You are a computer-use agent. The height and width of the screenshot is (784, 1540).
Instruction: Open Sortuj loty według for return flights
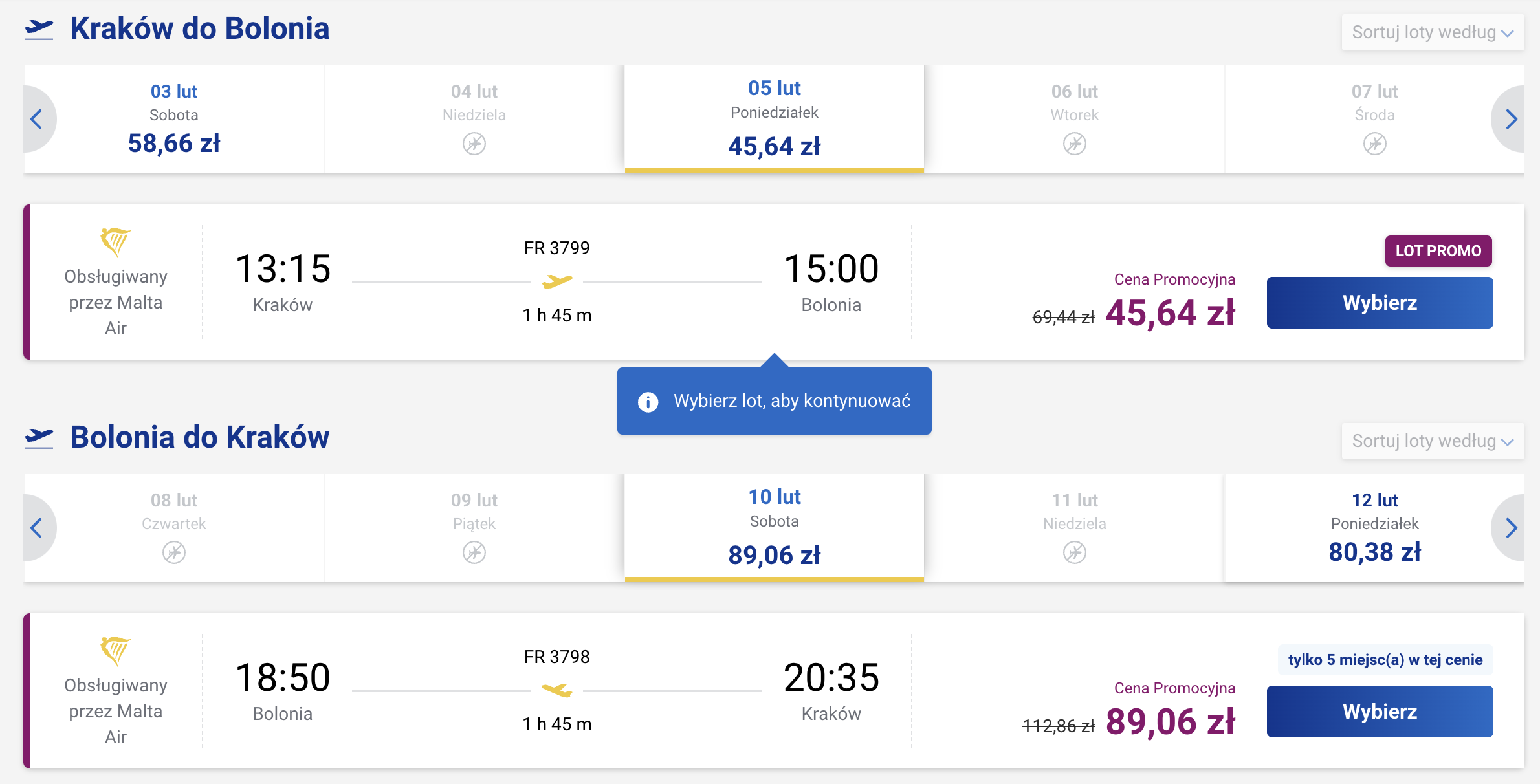coord(1433,441)
